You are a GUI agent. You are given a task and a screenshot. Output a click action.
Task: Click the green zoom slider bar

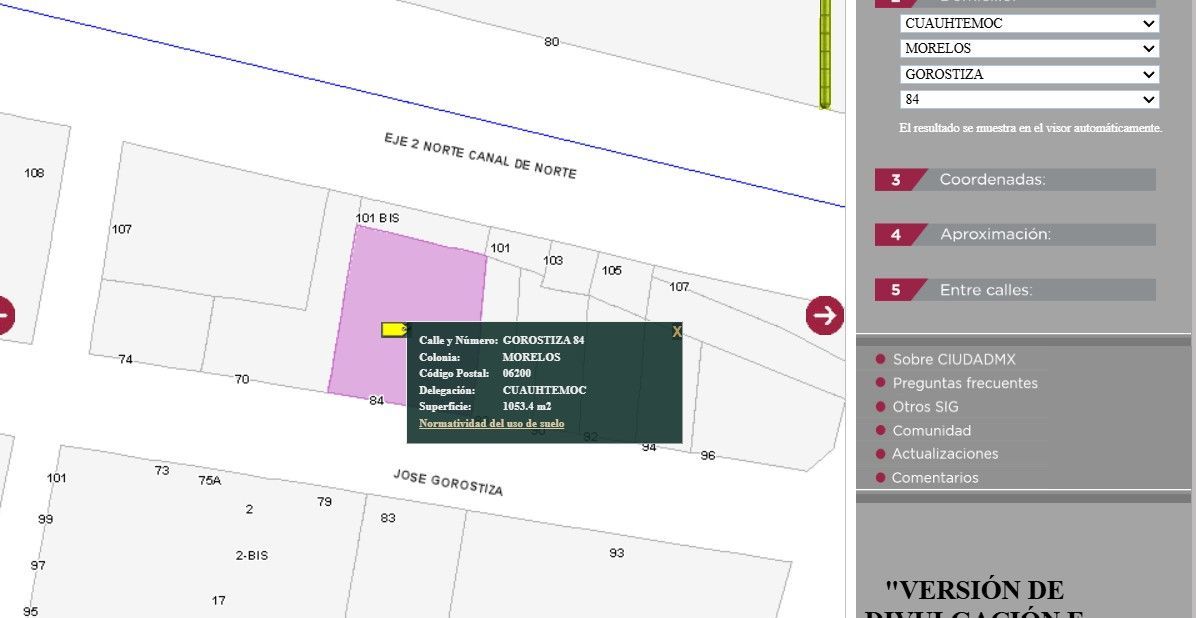point(825,55)
